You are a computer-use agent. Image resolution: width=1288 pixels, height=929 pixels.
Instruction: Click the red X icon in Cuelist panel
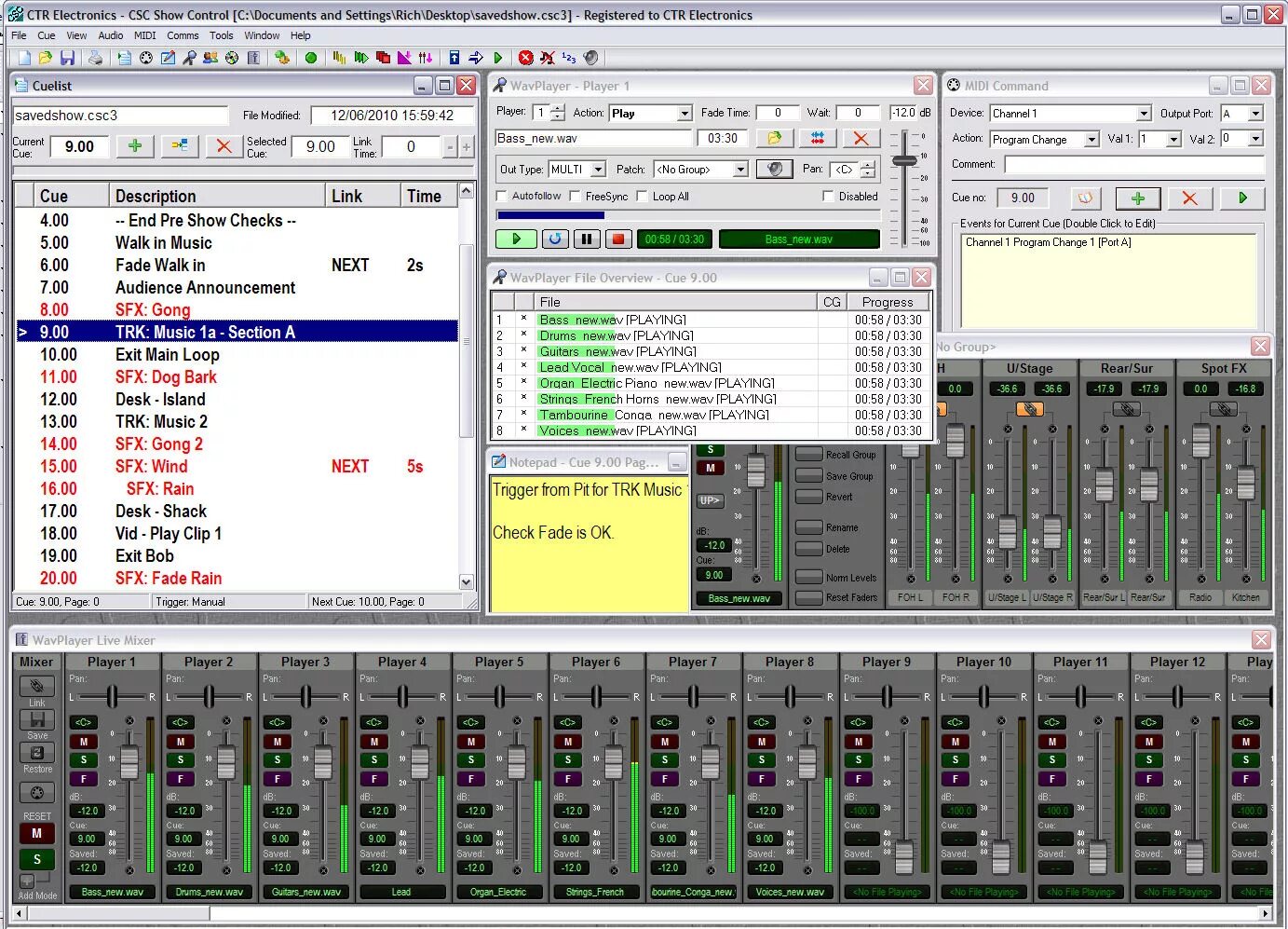click(x=224, y=146)
